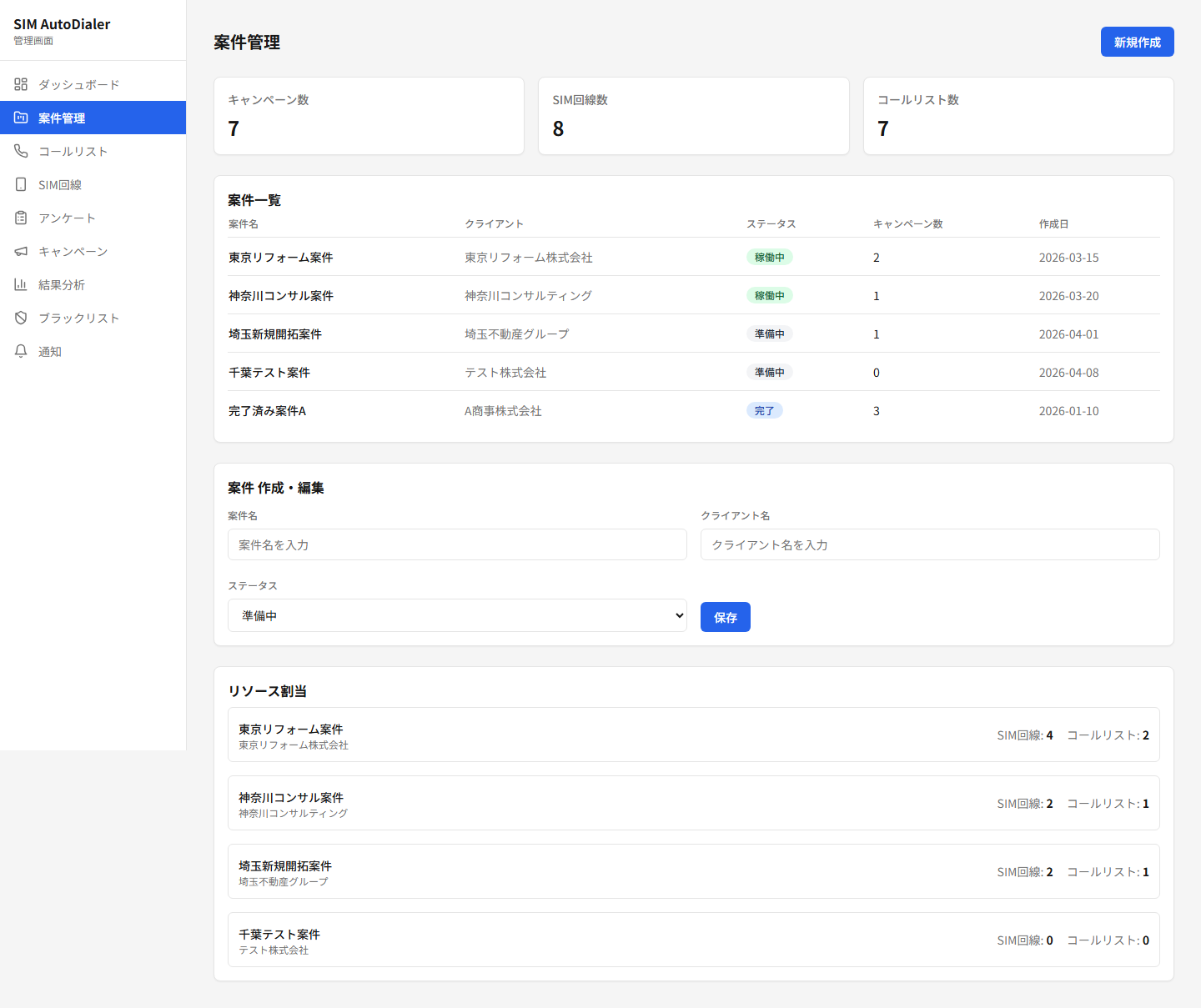Click 千葉テスト案件 in the 案件一覧 table

[269, 373]
